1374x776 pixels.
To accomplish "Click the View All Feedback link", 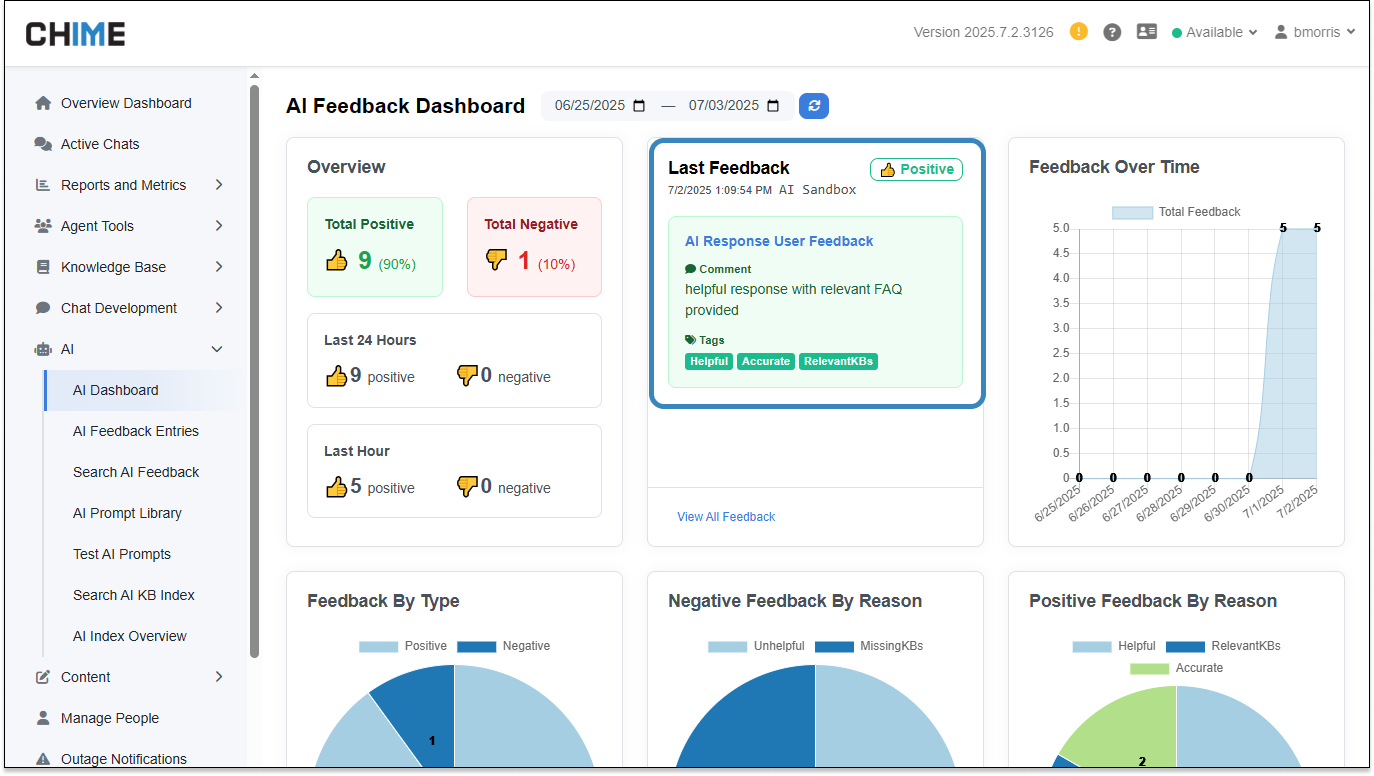I will click(726, 517).
